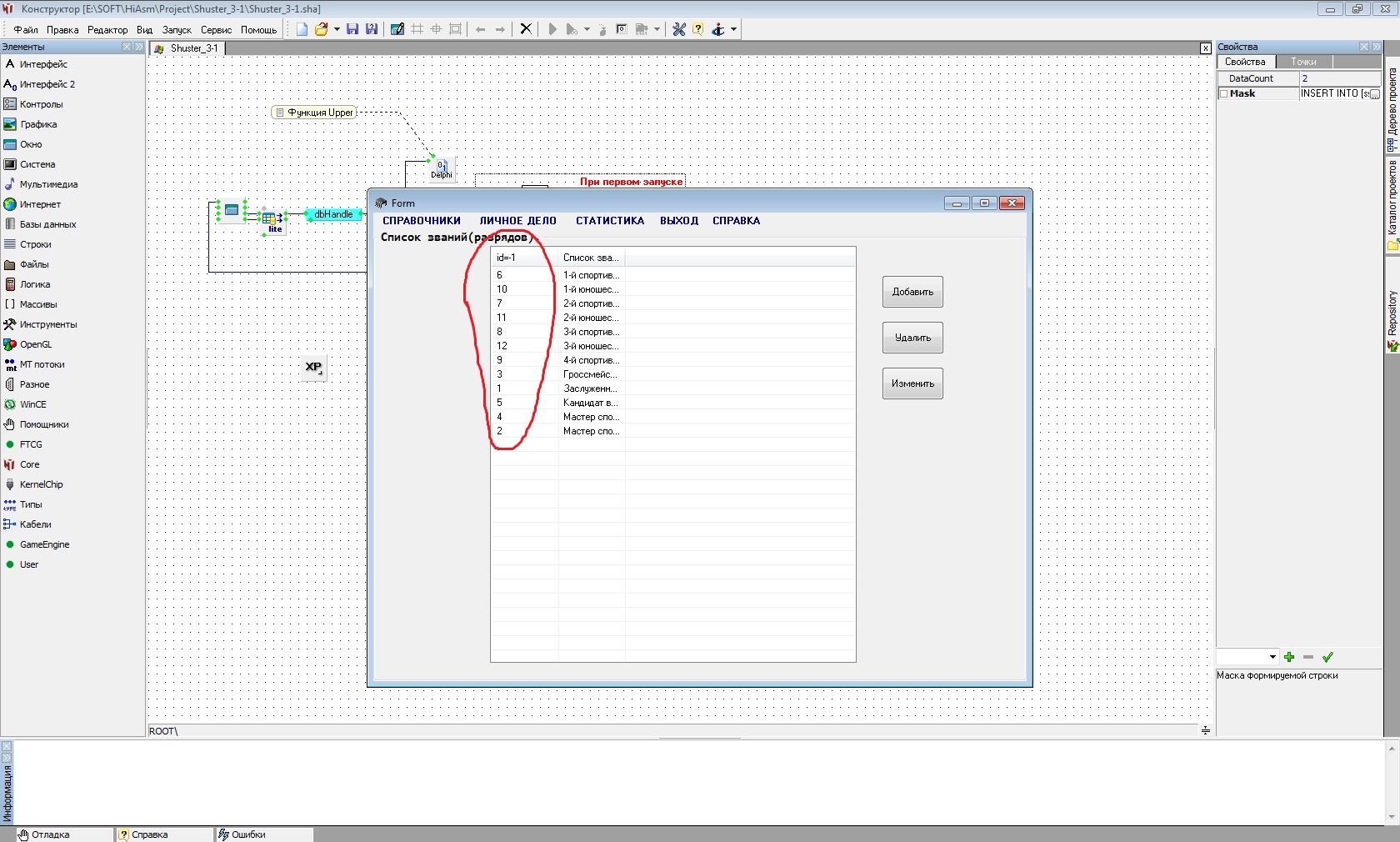The width and height of the screenshot is (1400, 842).
Task: Open the Сервис menu
Action: point(216,30)
